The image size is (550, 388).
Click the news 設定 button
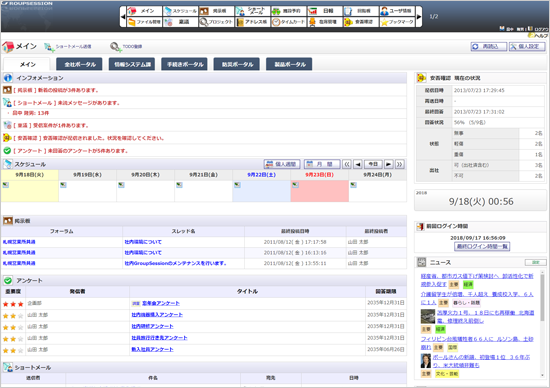535,262
